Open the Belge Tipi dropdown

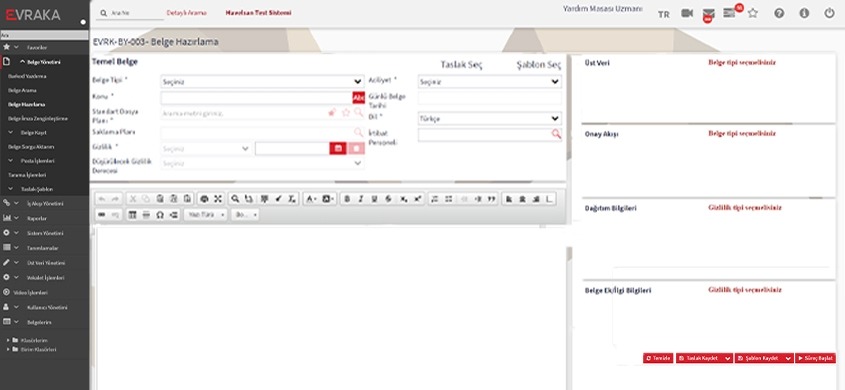coord(262,82)
